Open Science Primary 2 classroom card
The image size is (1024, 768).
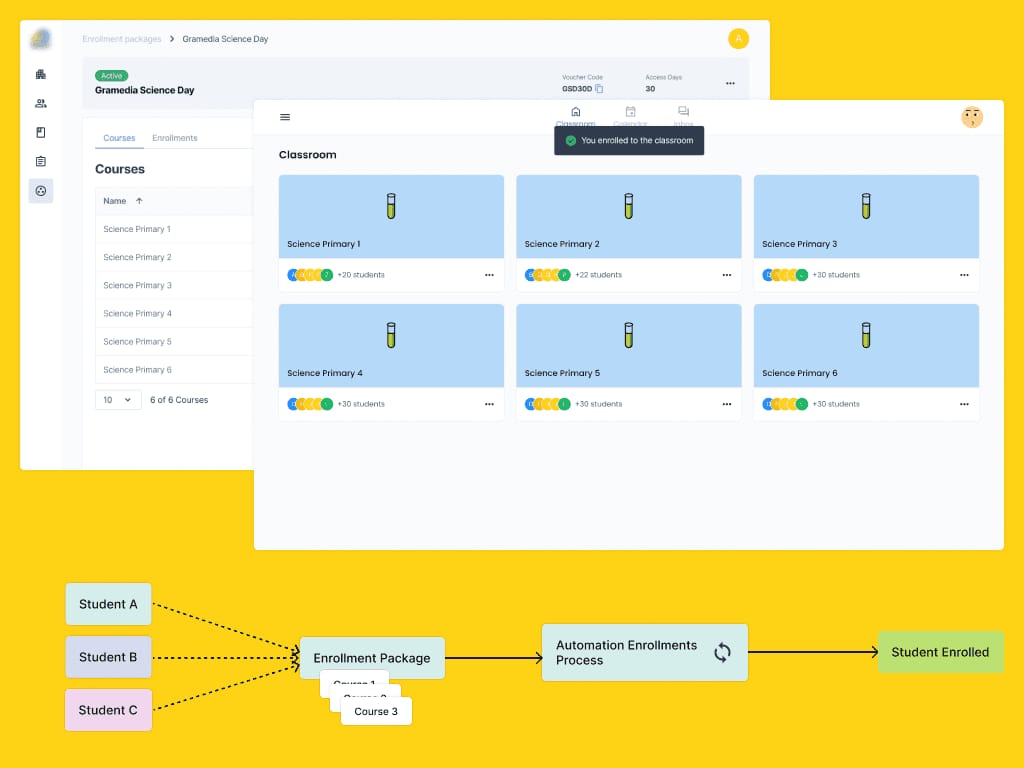click(x=629, y=233)
